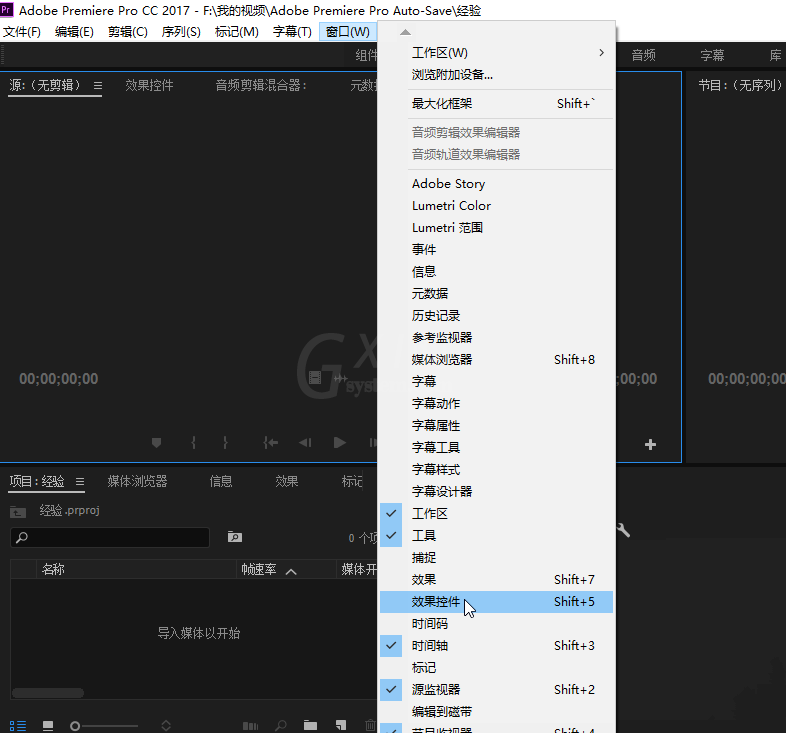Click Mark Out brace button

[225, 443]
